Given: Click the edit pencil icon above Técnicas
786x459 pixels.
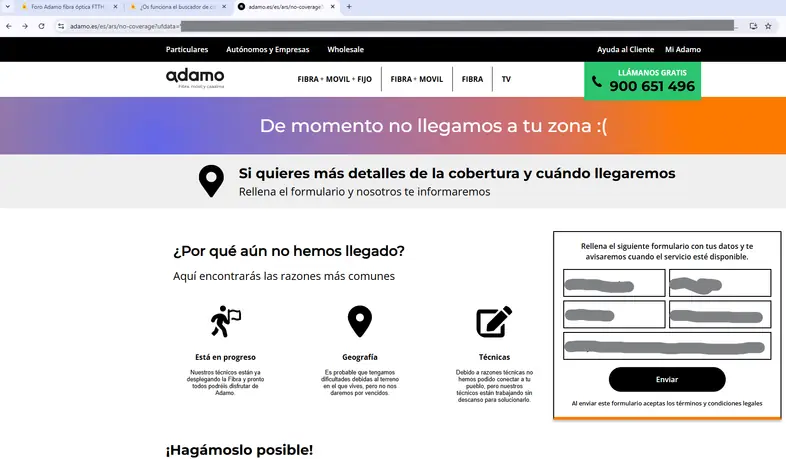Looking at the screenshot, I should (494, 321).
